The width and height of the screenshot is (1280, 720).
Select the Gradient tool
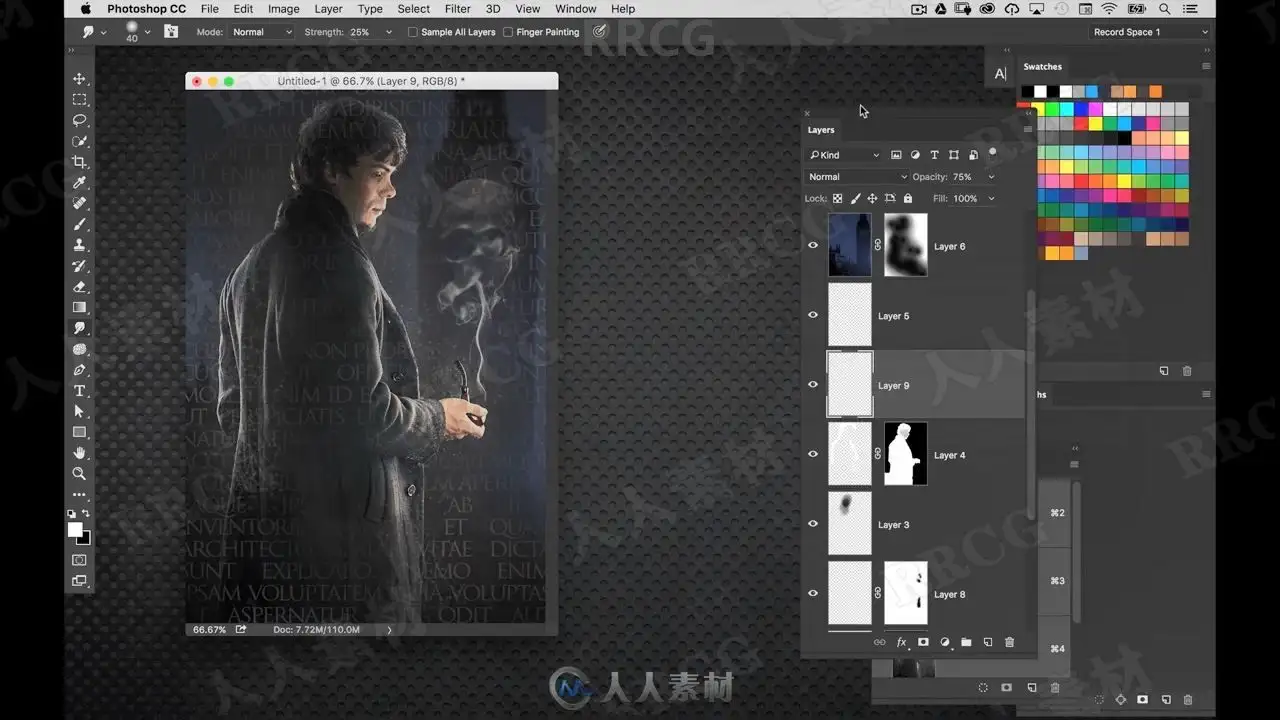click(x=79, y=307)
